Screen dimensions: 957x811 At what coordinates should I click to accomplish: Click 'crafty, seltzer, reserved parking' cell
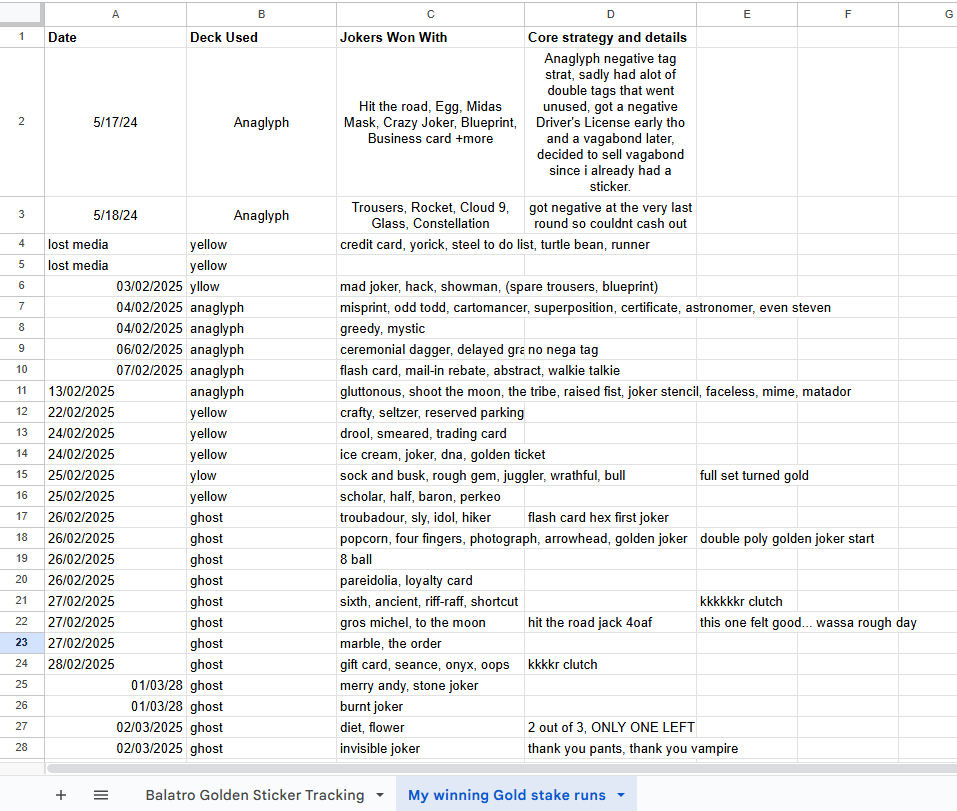(430, 413)
